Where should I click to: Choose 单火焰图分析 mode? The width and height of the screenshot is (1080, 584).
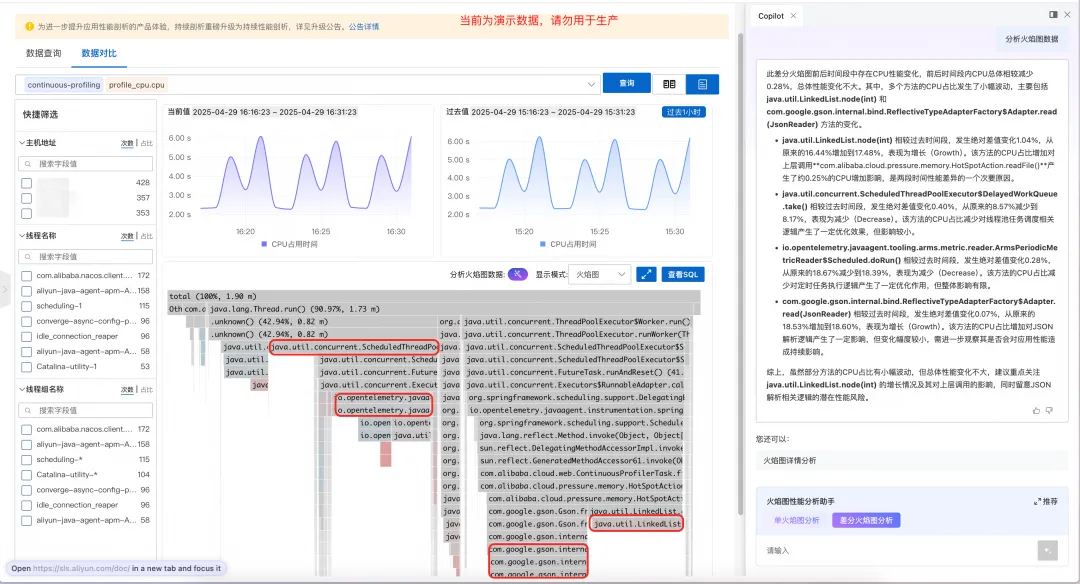coord(796,520)
